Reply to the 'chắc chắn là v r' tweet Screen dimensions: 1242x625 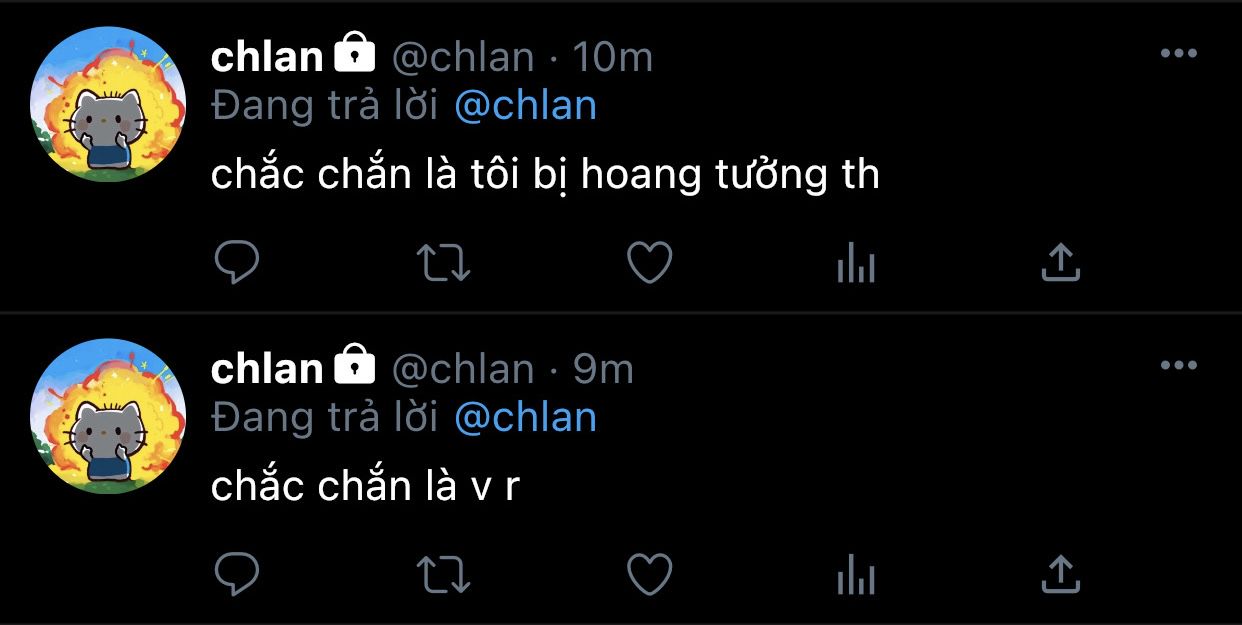click(x=237, y=575)
